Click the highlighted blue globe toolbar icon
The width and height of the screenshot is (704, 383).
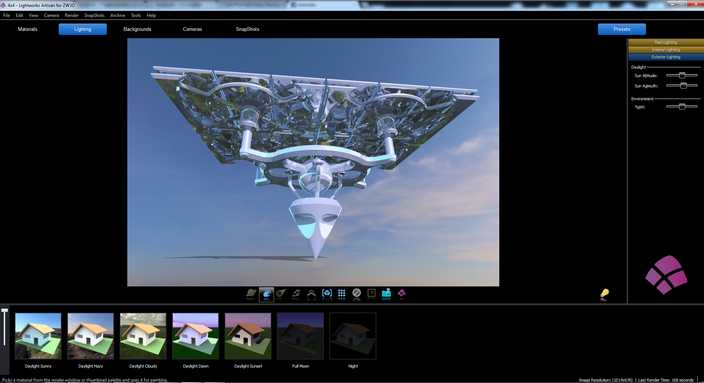(266, 295)
